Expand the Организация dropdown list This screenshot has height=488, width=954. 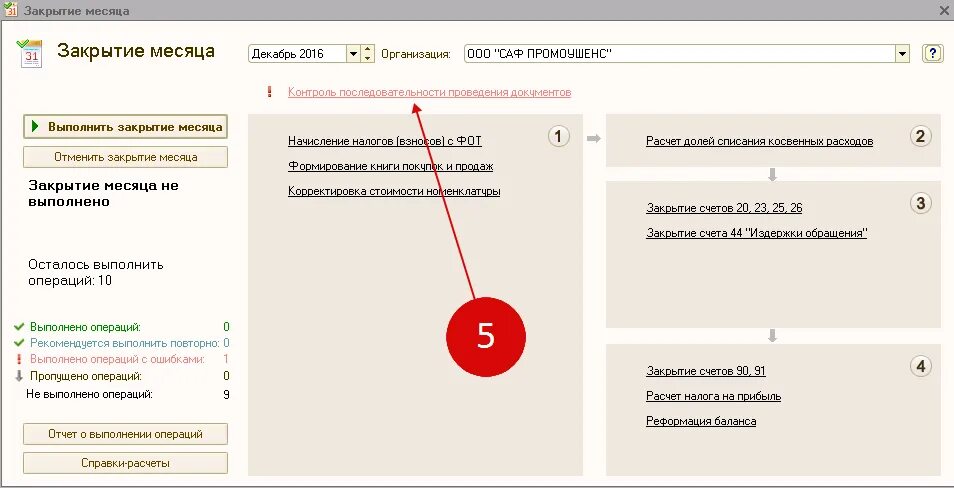pos(902,54)
